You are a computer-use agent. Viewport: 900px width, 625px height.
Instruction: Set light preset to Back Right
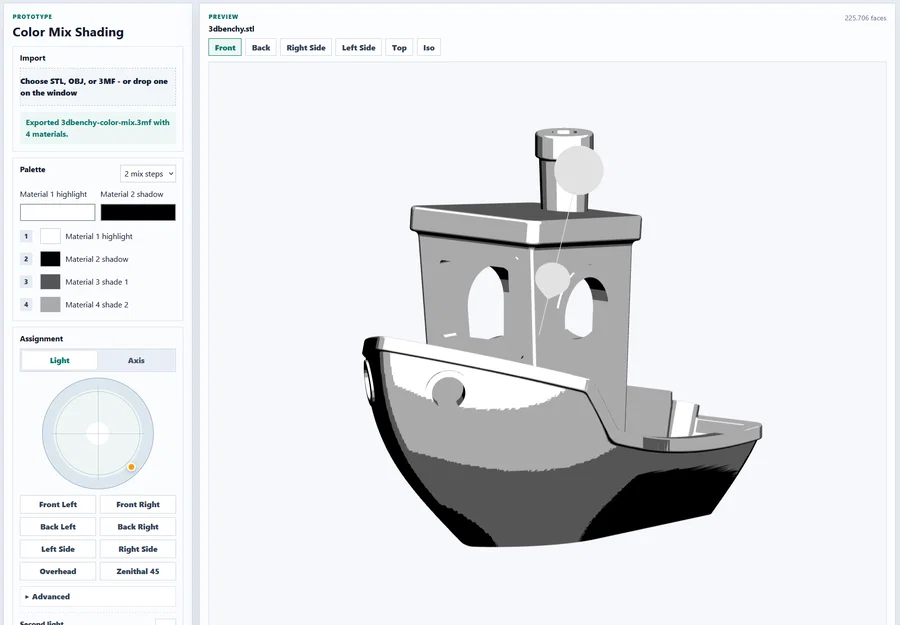click(138, 527)
